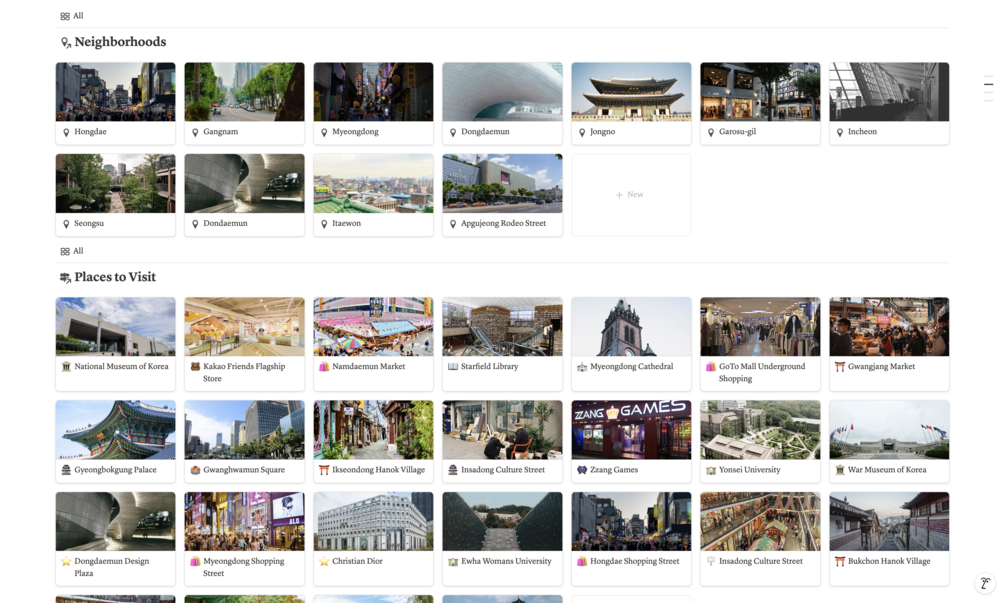1005x603 pixels.
Task: Open the Yonsei University card title
Action: [x=749, y=470]
